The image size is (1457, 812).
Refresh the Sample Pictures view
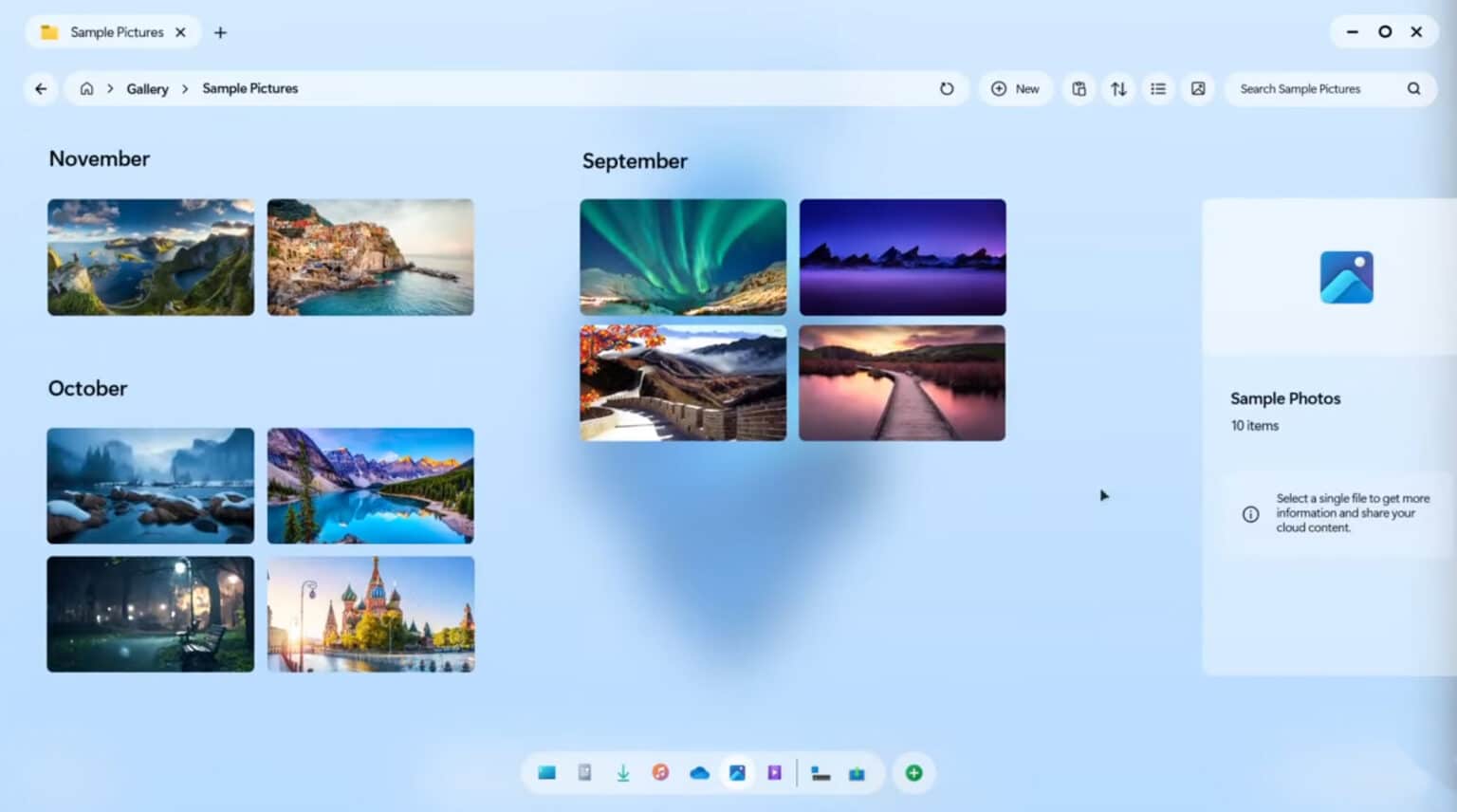(947, 88)
